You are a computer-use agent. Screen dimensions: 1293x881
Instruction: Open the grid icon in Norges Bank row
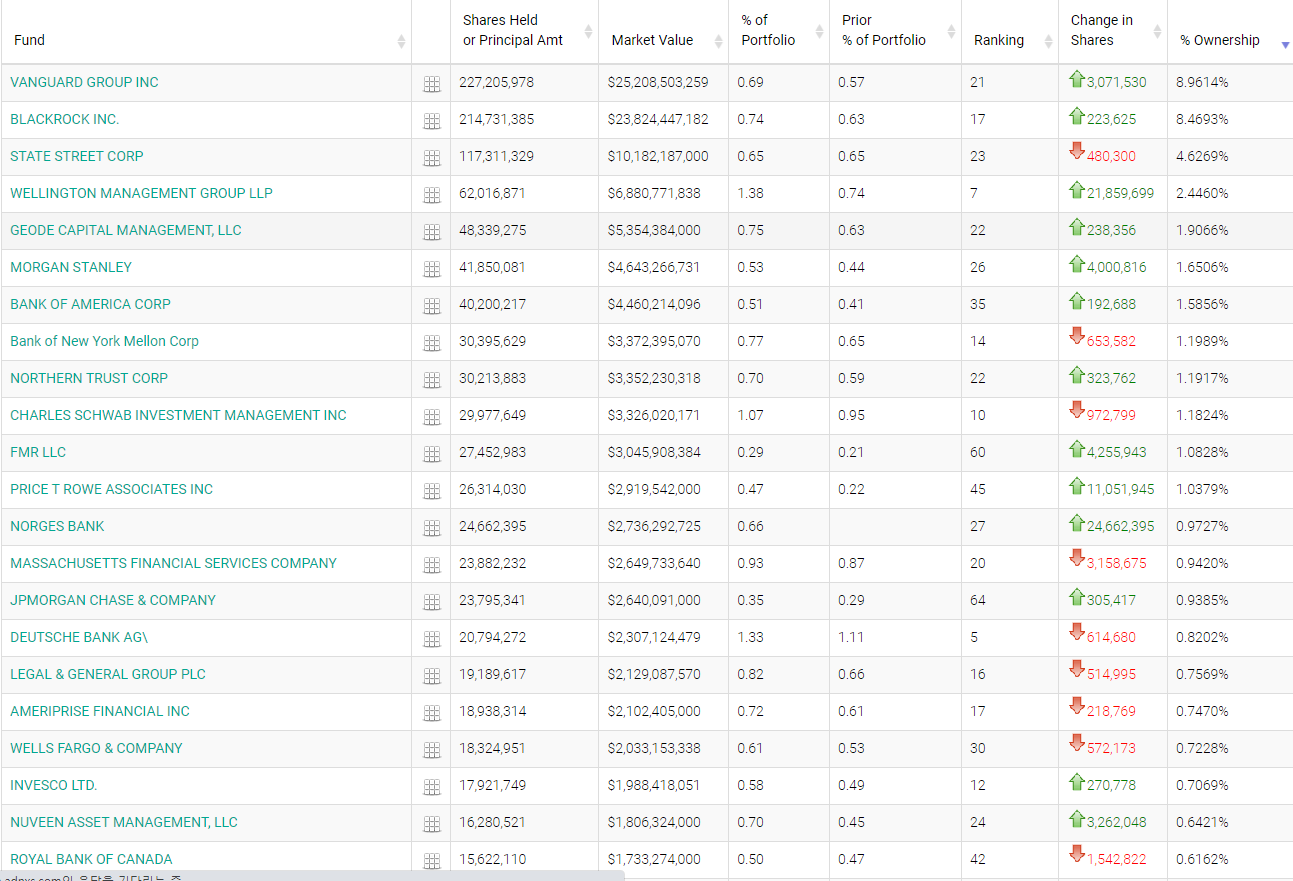click(432, 528)
